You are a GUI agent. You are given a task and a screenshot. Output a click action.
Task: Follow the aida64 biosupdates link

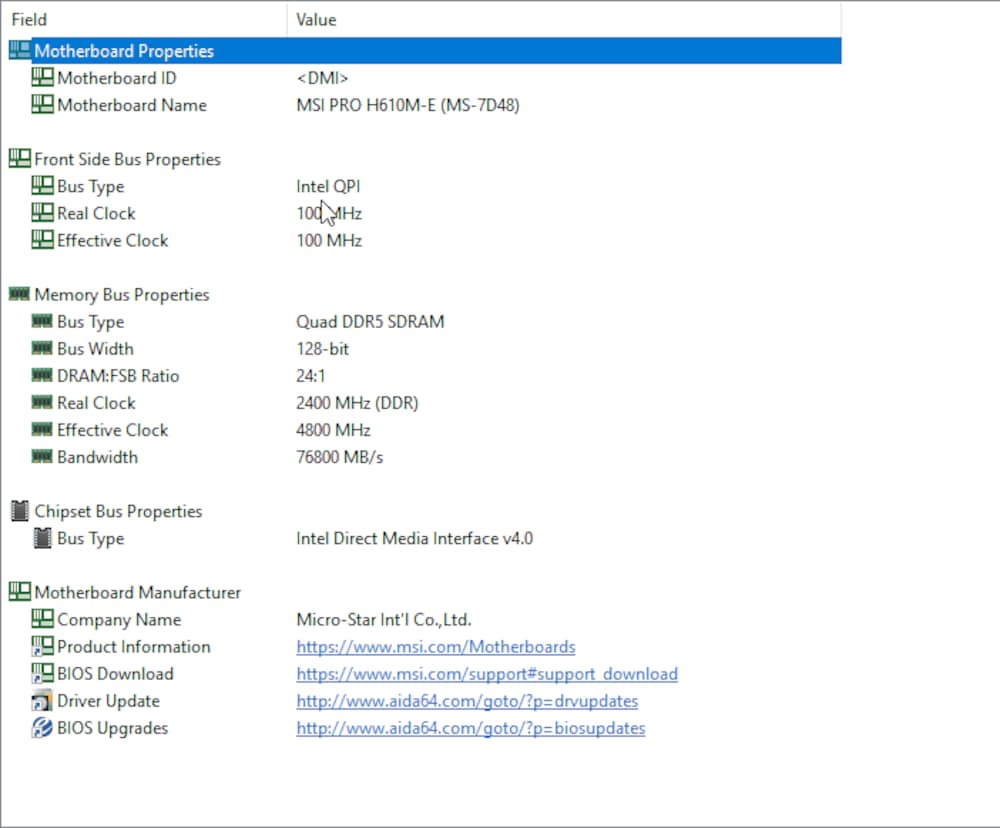point(470,728)
